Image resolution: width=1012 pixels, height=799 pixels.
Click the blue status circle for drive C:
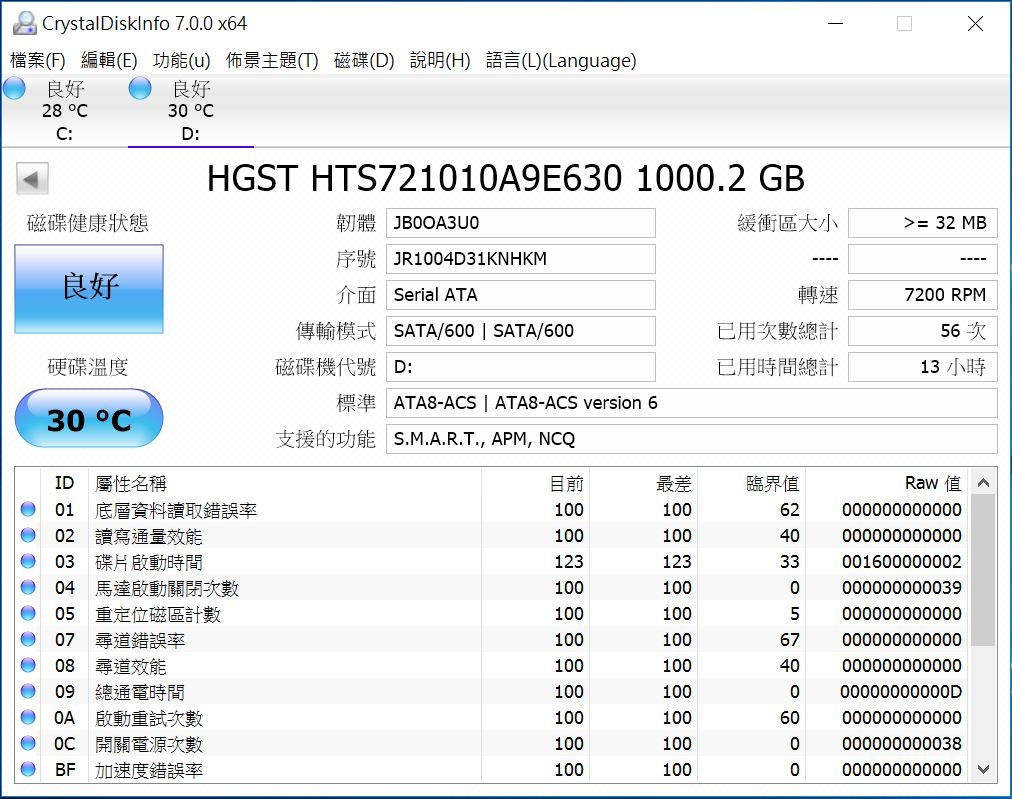[x=14, y=88]
